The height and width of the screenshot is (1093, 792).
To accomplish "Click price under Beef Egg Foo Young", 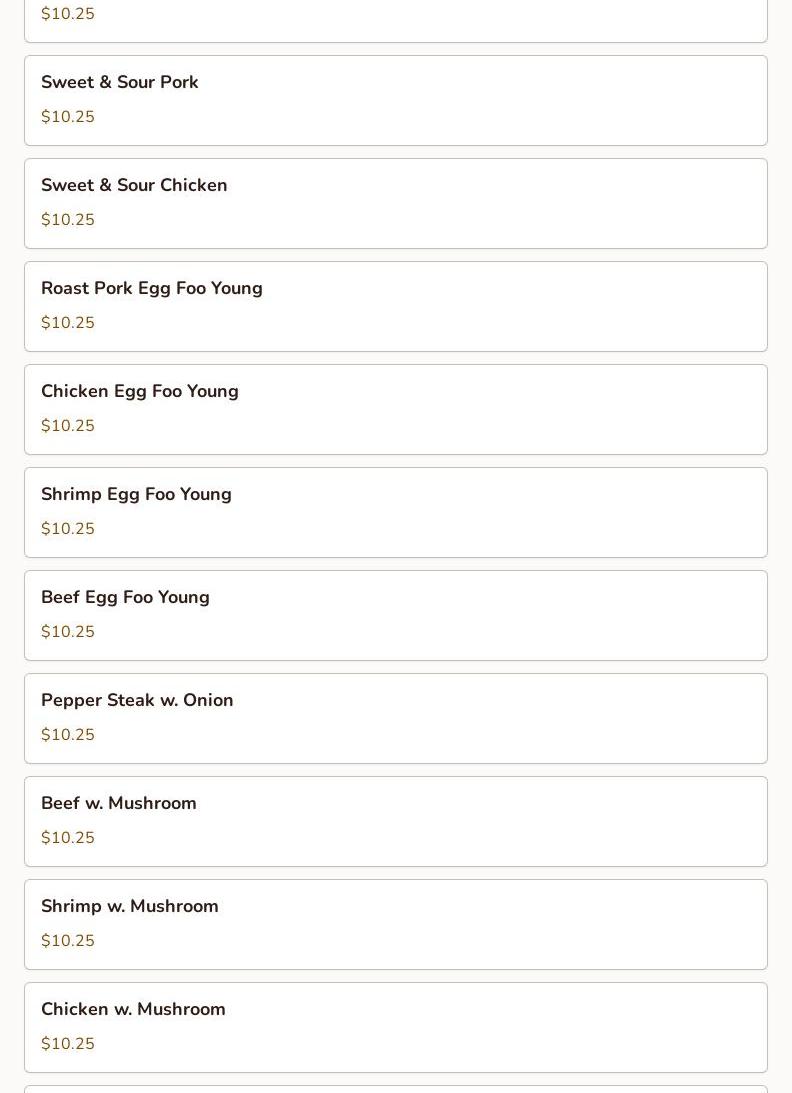I will [x=68, y=632].
